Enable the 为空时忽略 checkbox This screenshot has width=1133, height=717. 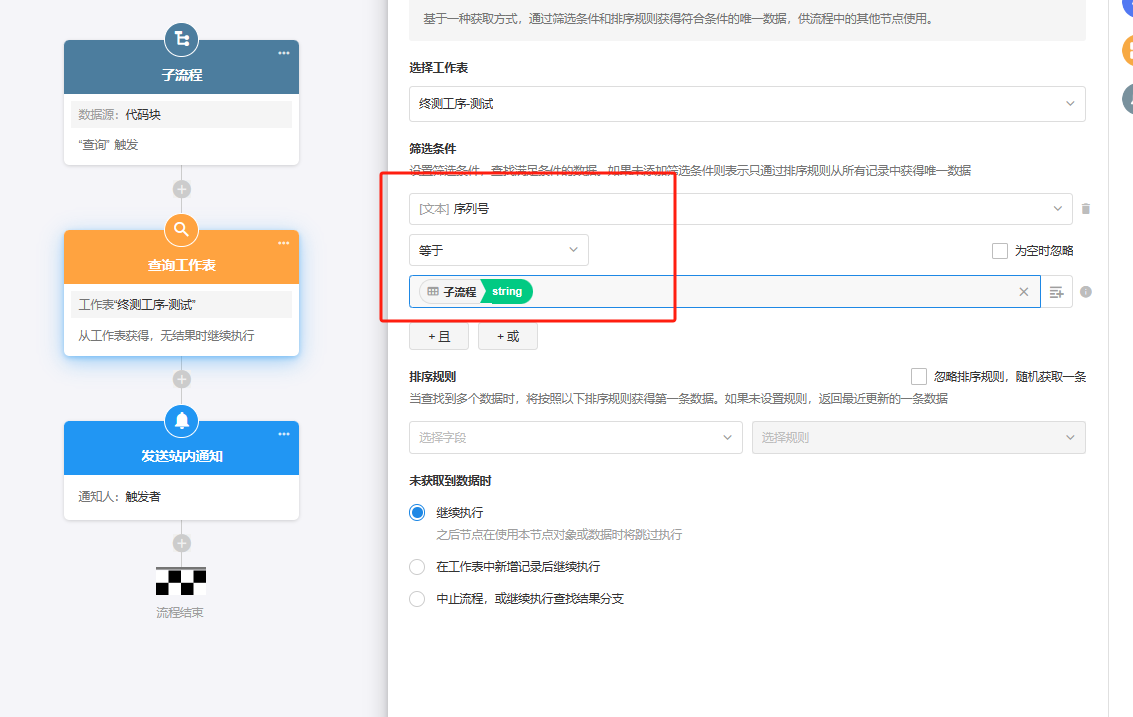pyautogui.click(x=1000, y=251)
